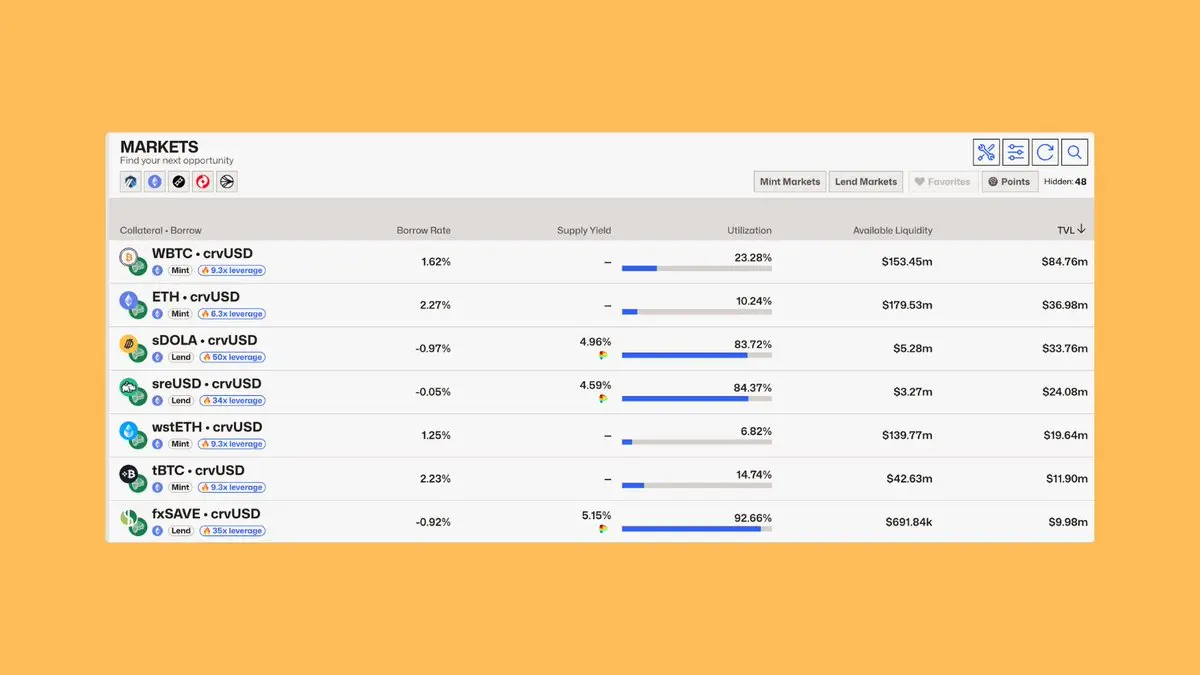This screenshot has width=1200, height=675.
Task: Click the 50x leverage badge for sDOLA
Action: [231, 357]
